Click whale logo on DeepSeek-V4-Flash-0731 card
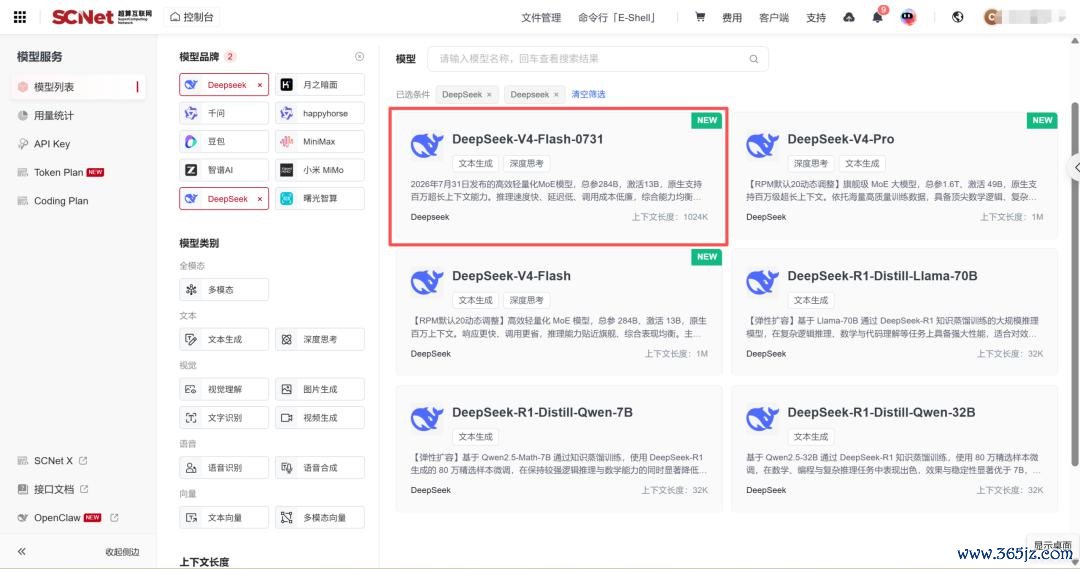 [426, 145]
